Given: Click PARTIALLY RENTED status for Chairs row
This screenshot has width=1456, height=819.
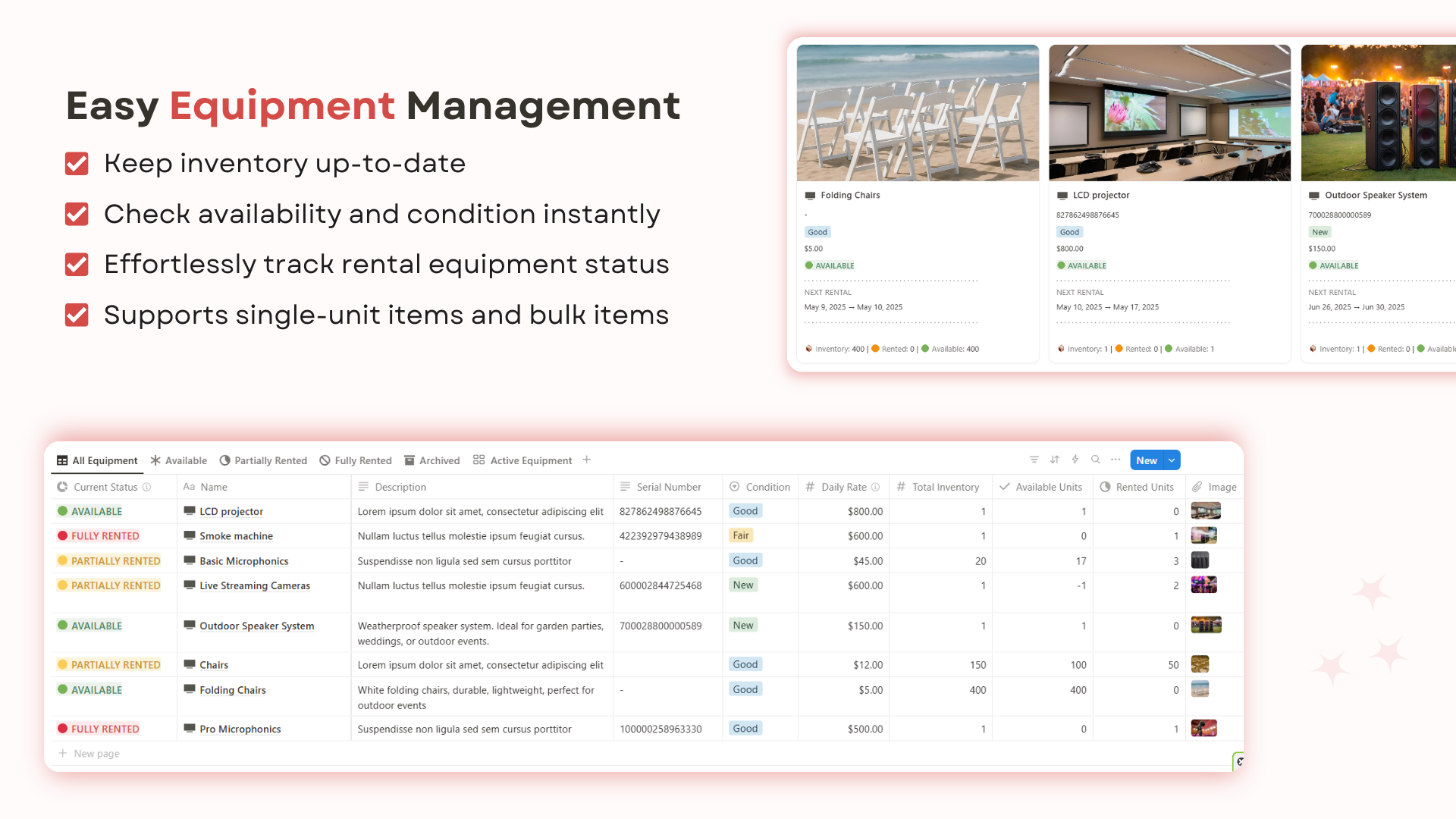Looking at the screenshot, I should (109, 665).
